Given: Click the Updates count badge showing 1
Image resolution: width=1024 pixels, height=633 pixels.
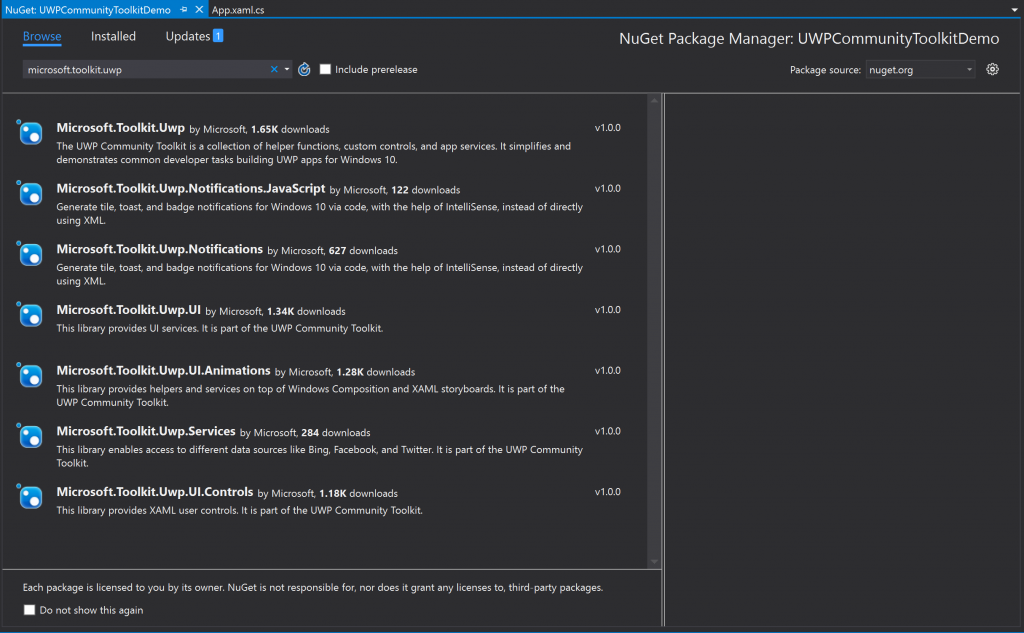Looking at the screenshot, I should tap(218, 36).
